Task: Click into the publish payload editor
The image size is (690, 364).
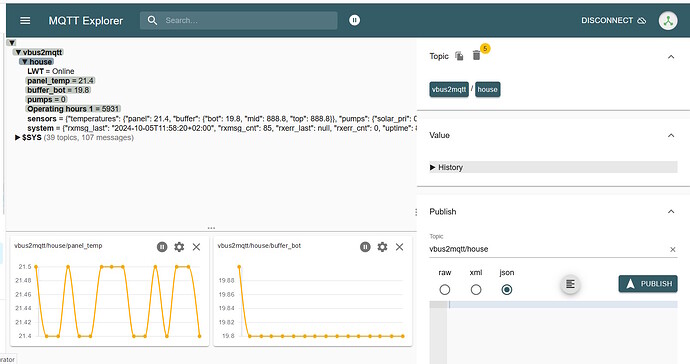Action: [x=562, y=332]
